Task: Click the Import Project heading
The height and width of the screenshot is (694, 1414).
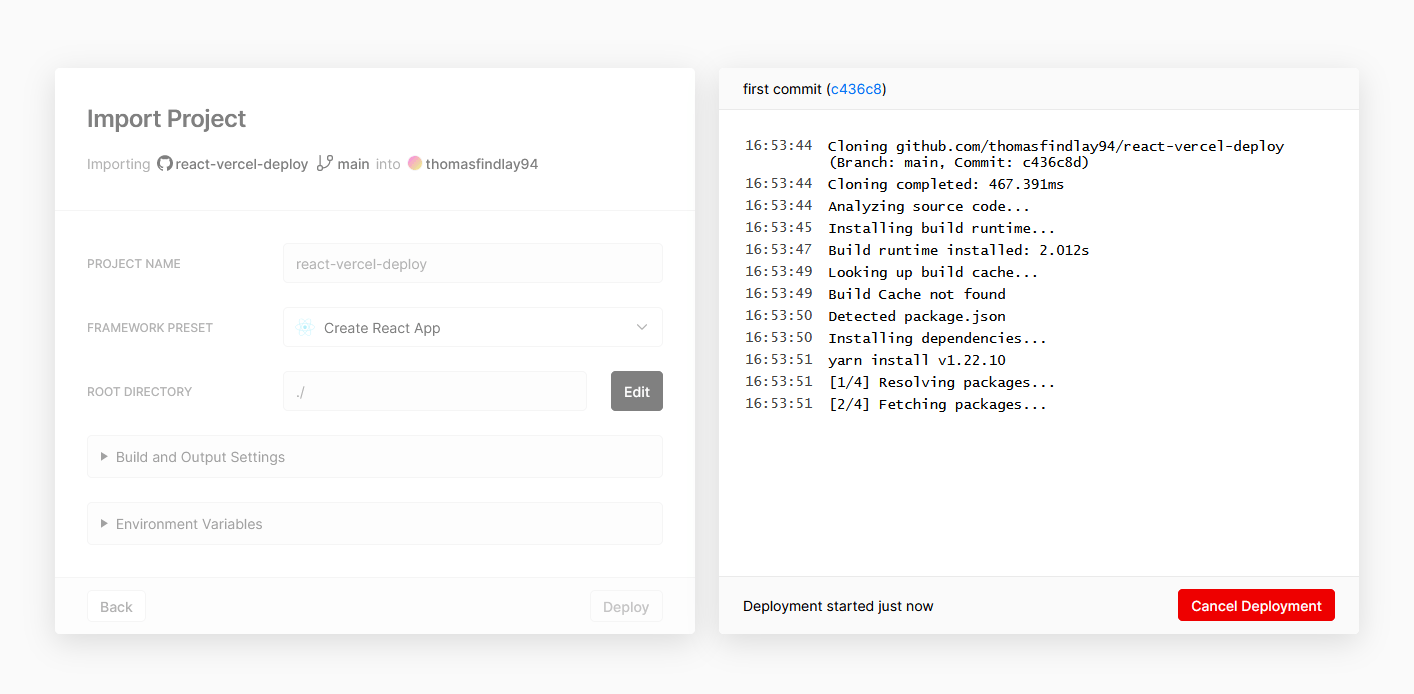Action: pos(166,118)
